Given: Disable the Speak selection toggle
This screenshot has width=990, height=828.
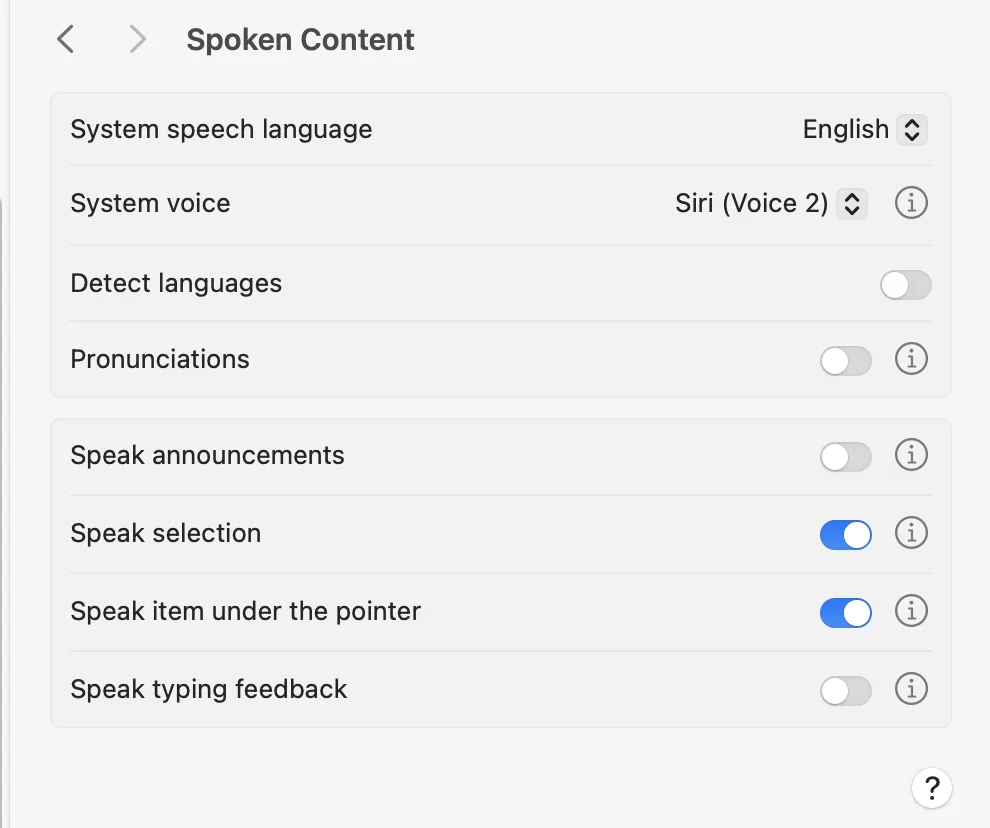Looking at the screenshot, I should click(845, 534).
